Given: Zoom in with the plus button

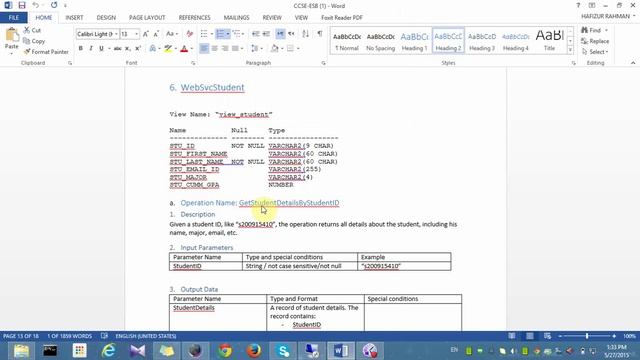Looking at the screenshot, I should coord(614,336).
